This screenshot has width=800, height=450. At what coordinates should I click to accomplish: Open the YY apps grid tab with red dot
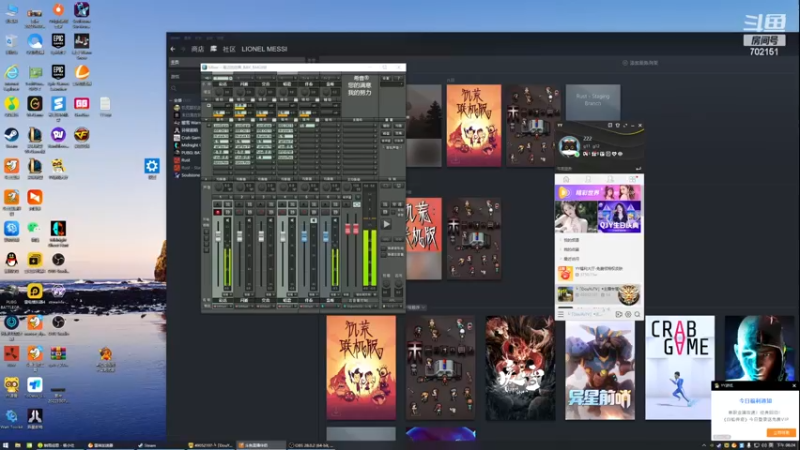633,180
